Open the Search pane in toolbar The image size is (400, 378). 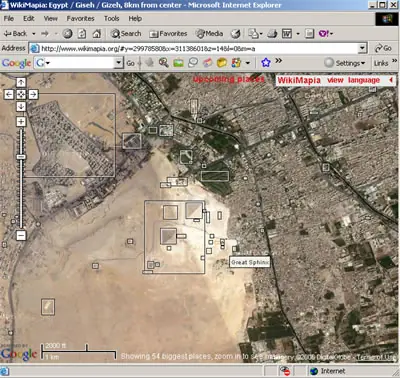click(126, 33)
